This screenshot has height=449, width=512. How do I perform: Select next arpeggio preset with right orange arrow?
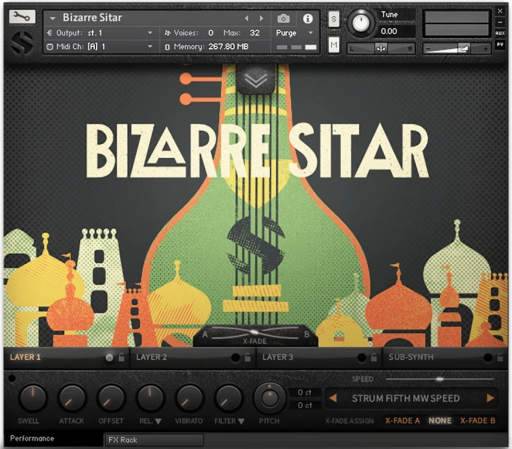pos(490,398)
